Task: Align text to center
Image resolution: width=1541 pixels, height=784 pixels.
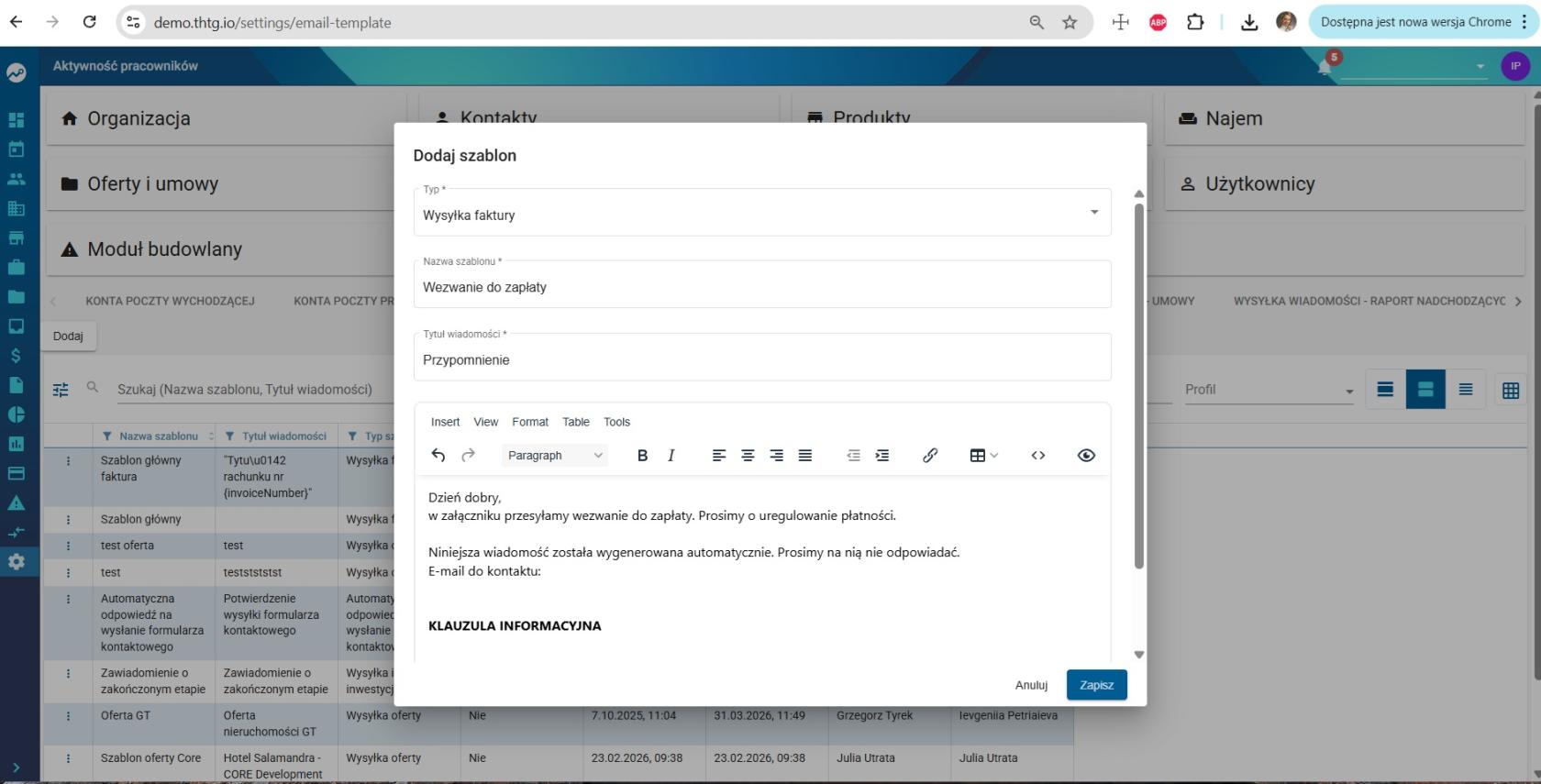Action: pyautogui.click(x=748, y=456)
